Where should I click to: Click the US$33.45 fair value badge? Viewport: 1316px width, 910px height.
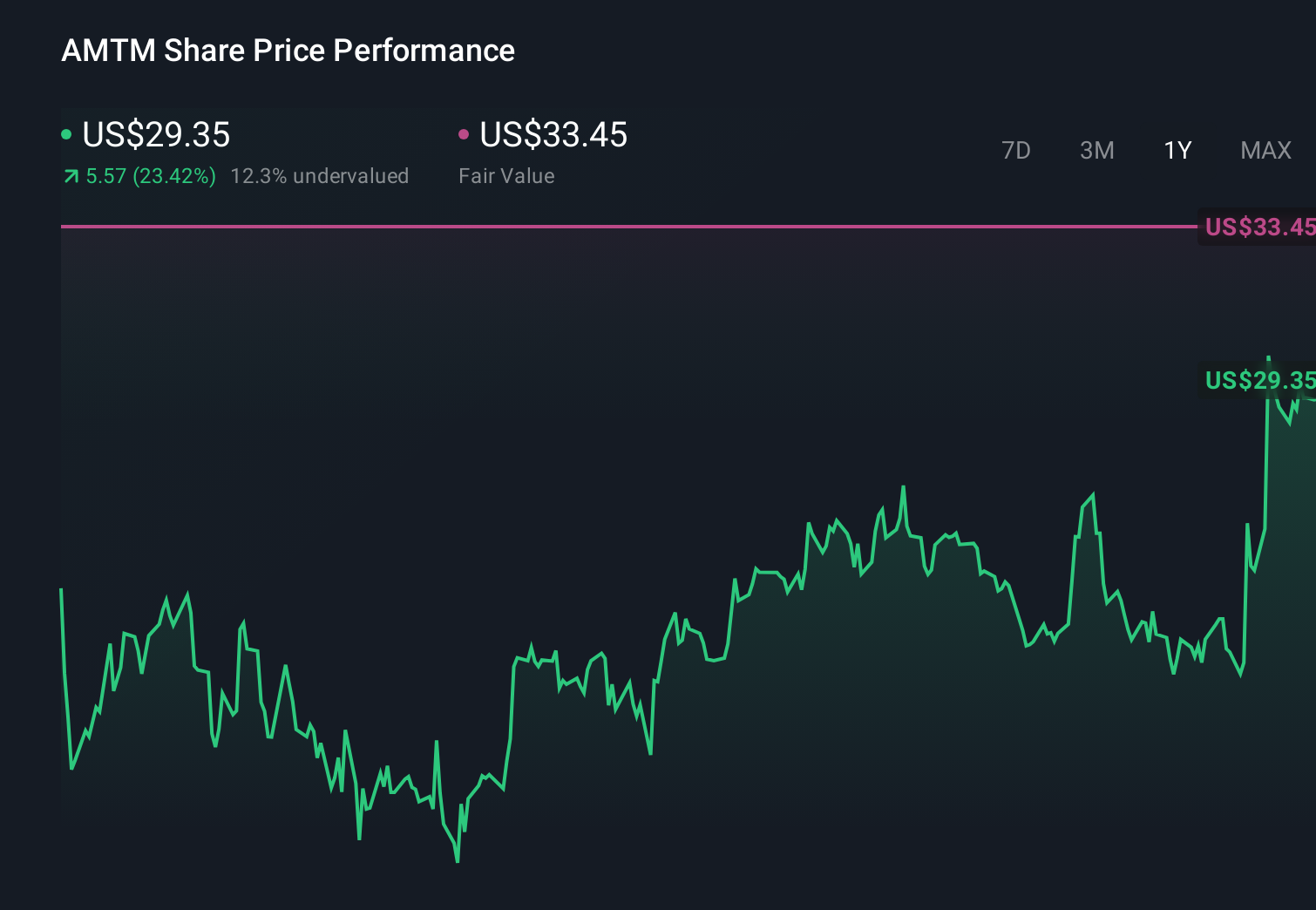1258,227
